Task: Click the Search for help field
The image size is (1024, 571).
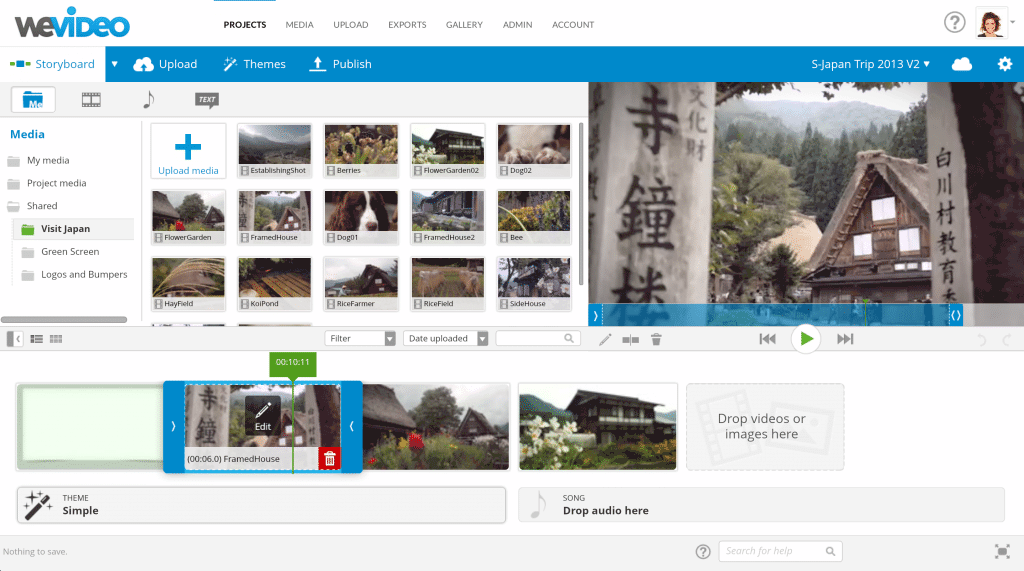Action: 780,551
